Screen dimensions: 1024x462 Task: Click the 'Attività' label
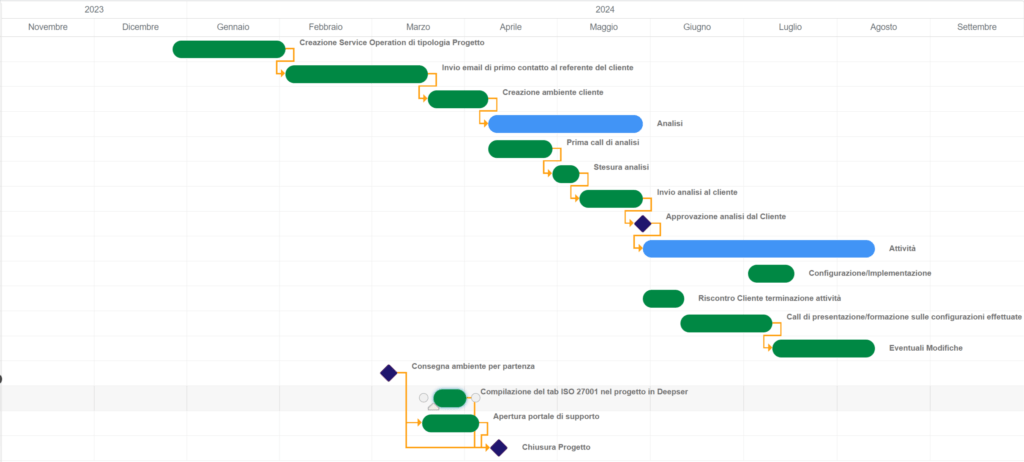point(903,249)
